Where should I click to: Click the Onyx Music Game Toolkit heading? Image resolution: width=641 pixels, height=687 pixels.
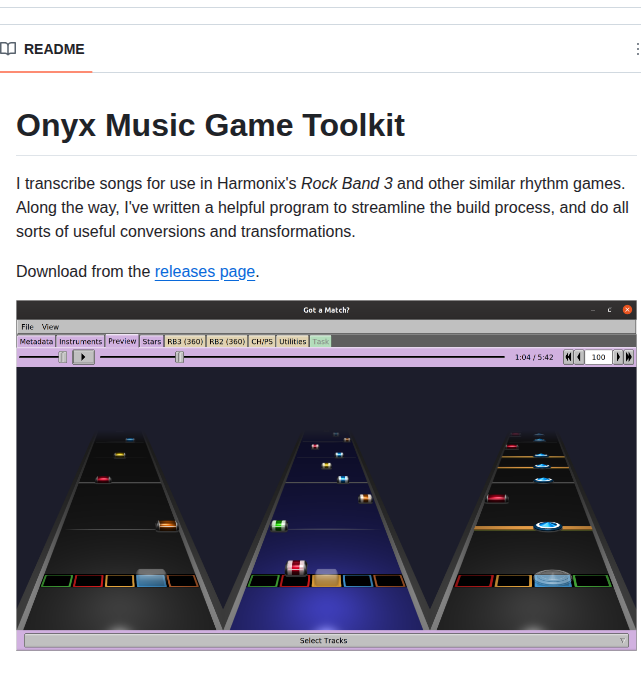pyautogui.click(x=210, y=126)
